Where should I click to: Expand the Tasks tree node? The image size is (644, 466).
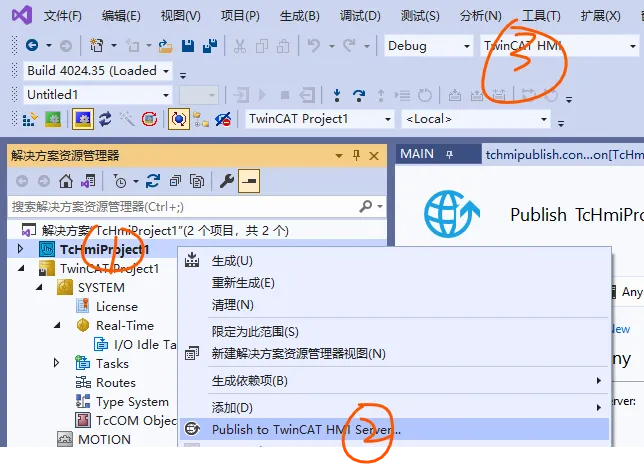(56, 363)
